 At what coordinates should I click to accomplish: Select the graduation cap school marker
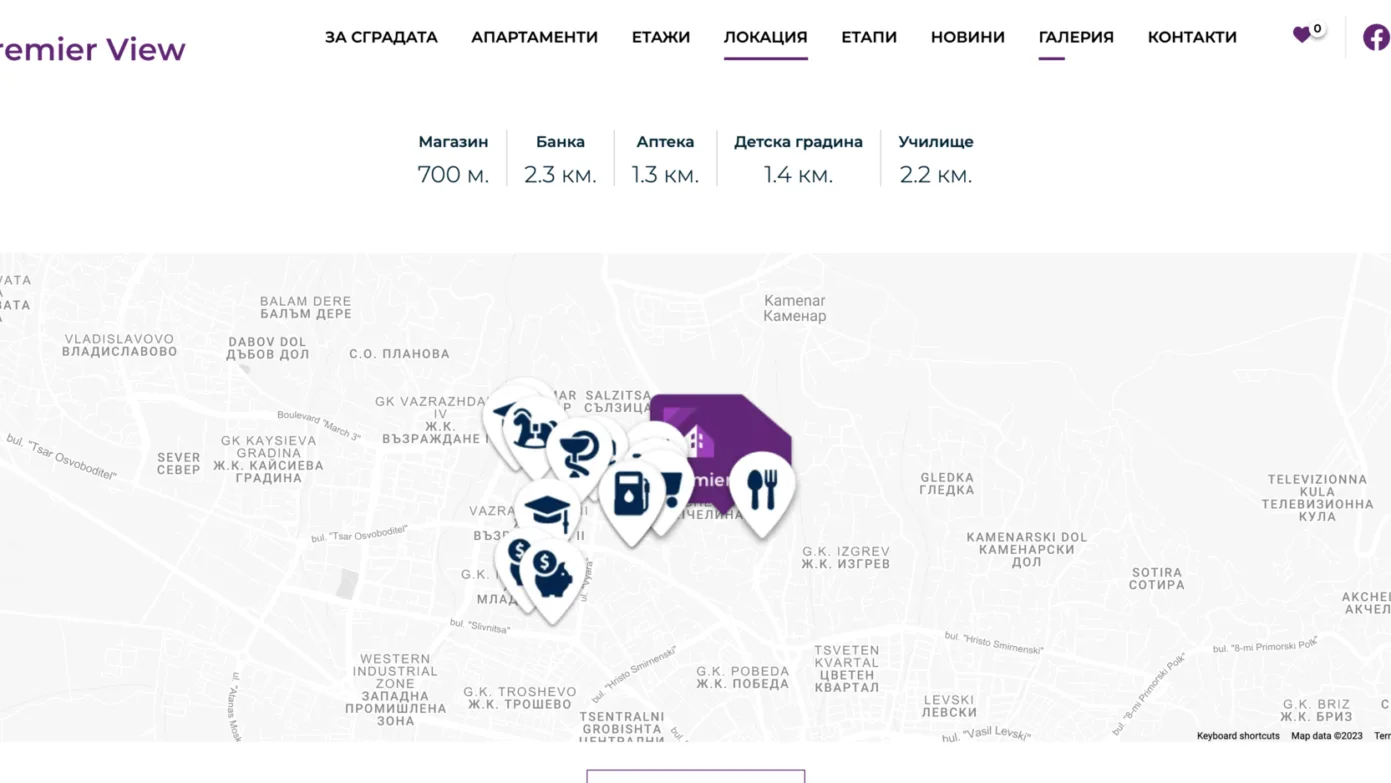[x=547, y=511]
